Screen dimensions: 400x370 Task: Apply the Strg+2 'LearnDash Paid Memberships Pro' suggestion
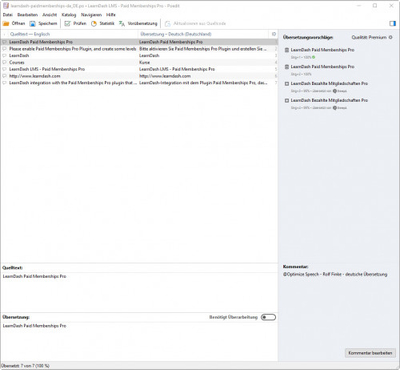tap(322, 70)
